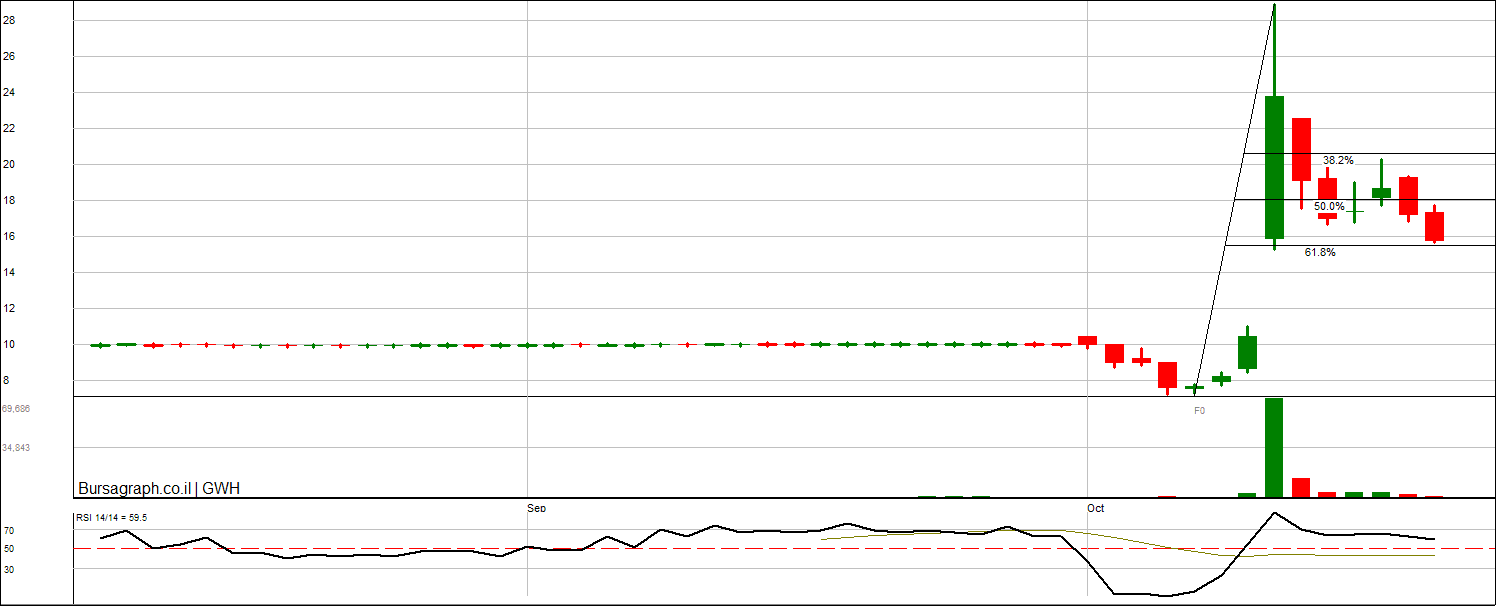Click the 28 price axis label
The width and height of the screenshot is (1496, 606).
click(9, 20)
